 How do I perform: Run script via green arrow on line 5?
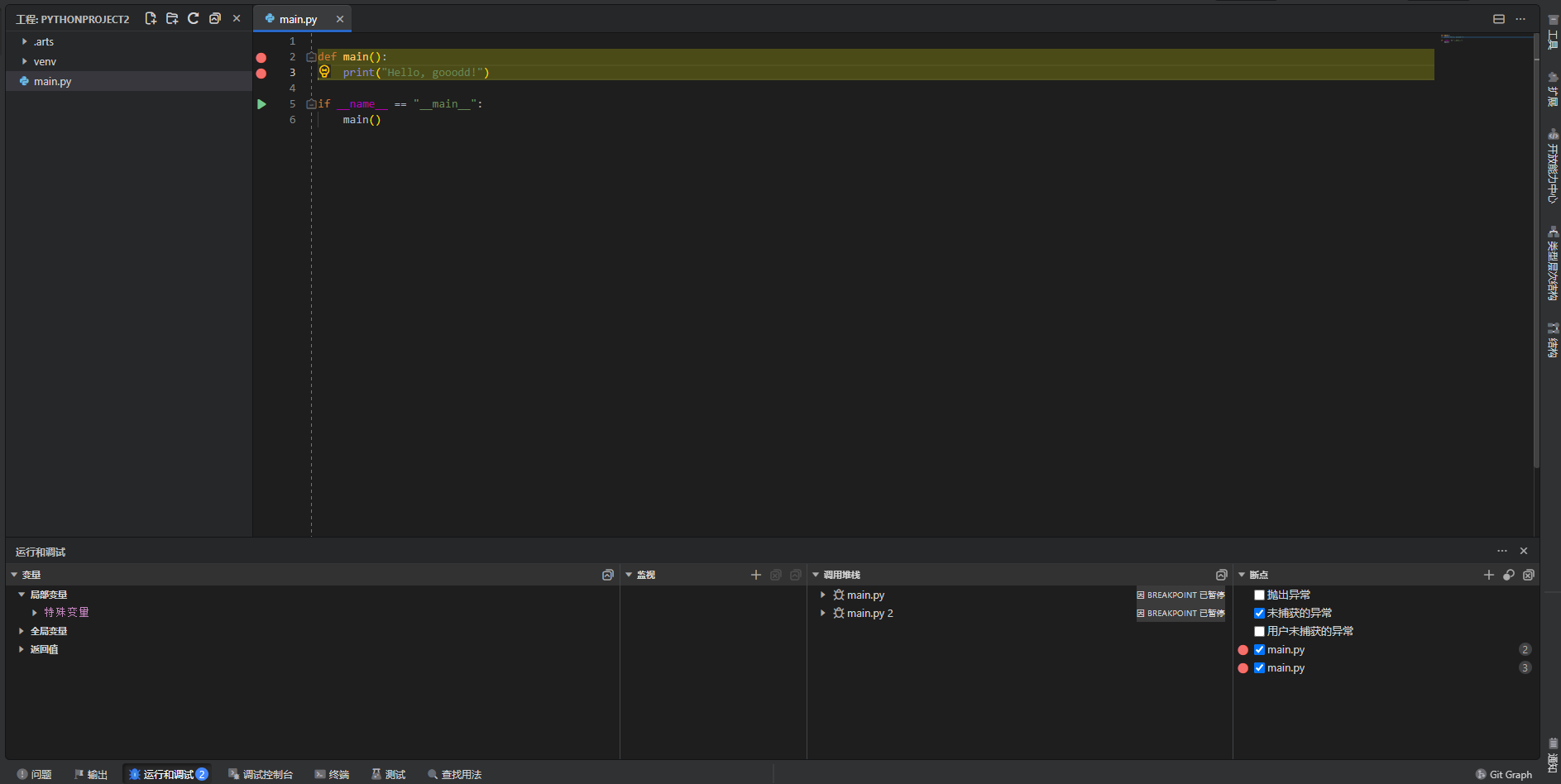(261, 104)
